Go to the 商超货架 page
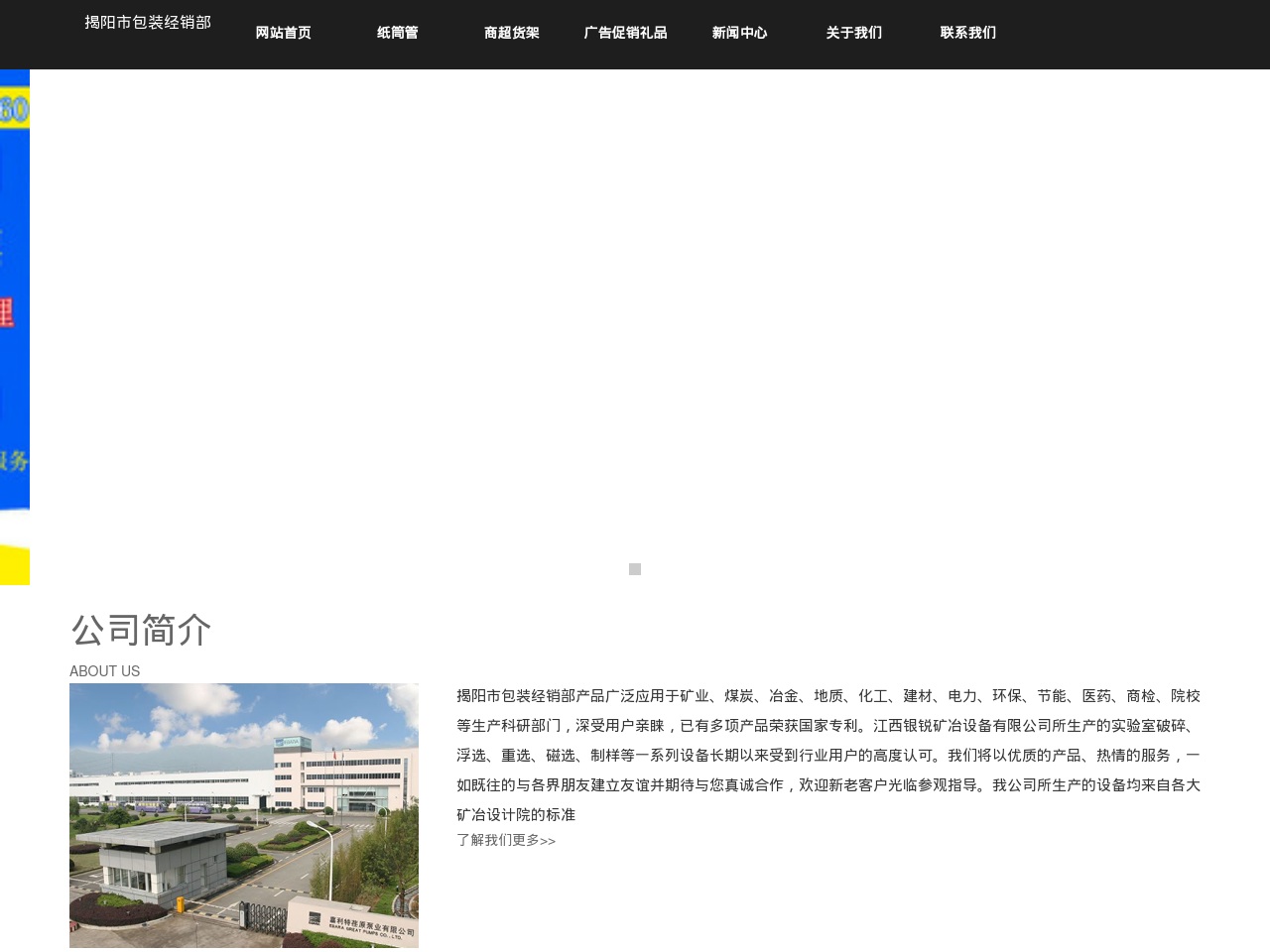This screenshot has width=1270, height=952. (511, 33)
